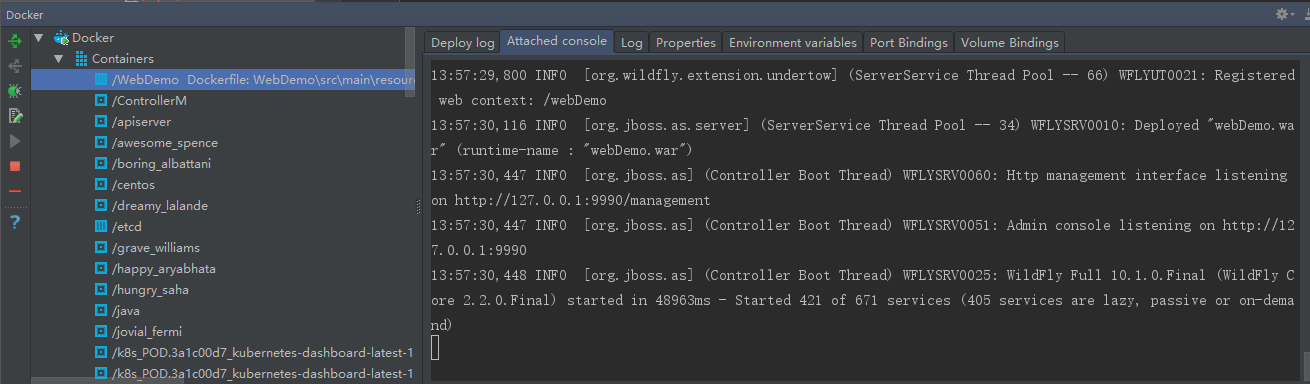Click the red Stop container square icon
1310x384 pixels.
click(15, 166)
